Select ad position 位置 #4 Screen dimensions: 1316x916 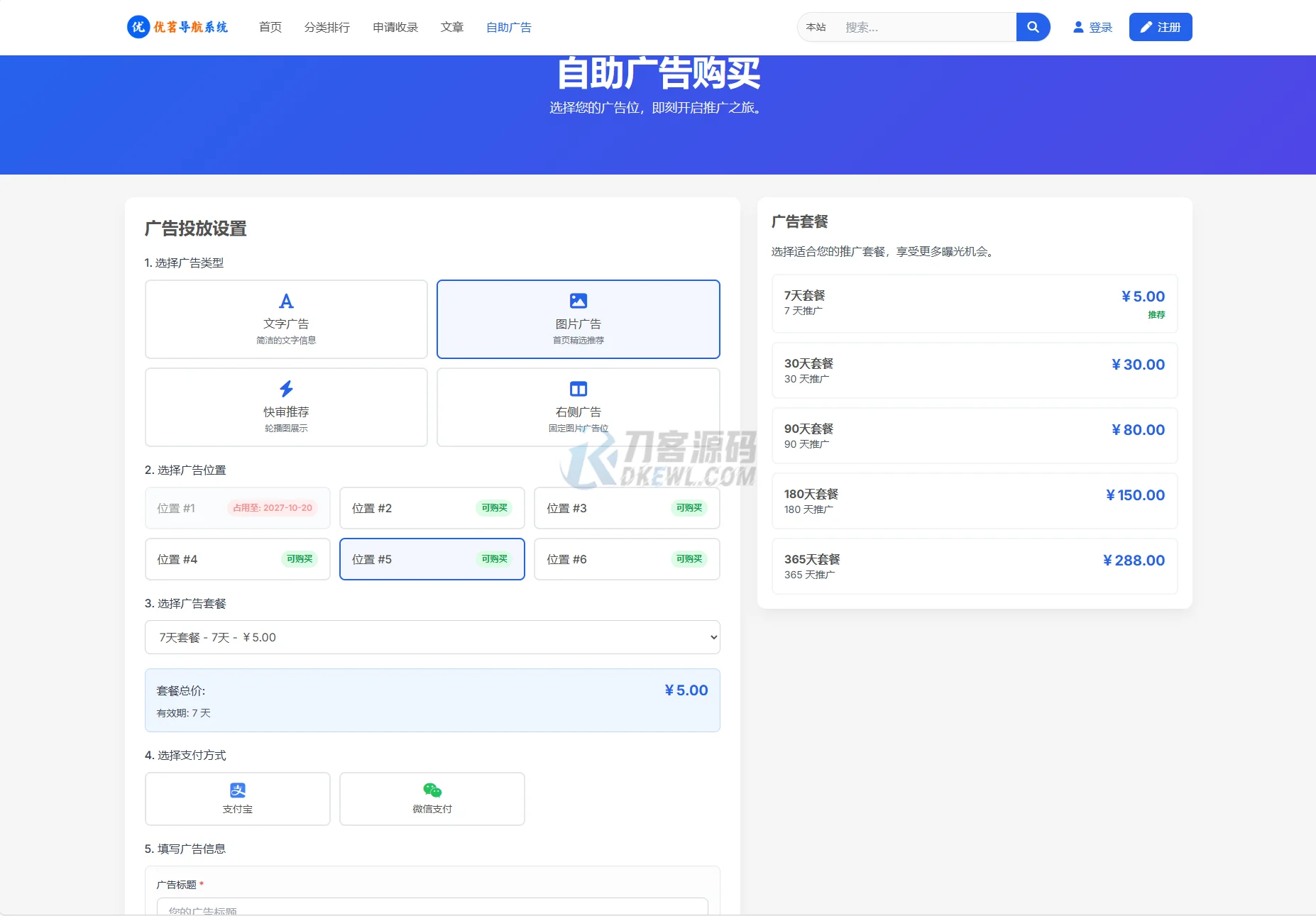(x=237, y=559)
